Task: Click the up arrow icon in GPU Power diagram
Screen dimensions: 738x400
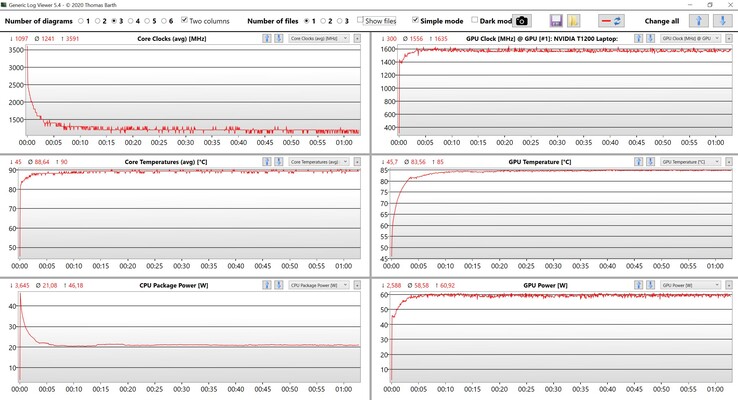Action: click(638, 285)
